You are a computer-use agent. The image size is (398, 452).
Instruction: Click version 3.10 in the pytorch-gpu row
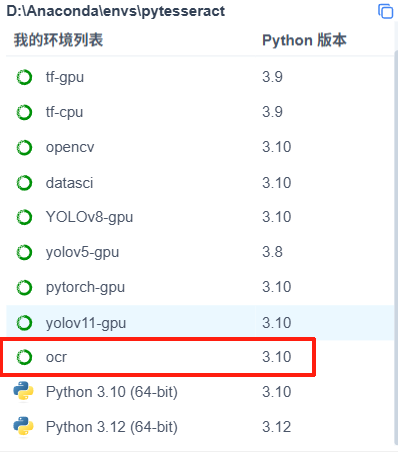click(277, 287)
